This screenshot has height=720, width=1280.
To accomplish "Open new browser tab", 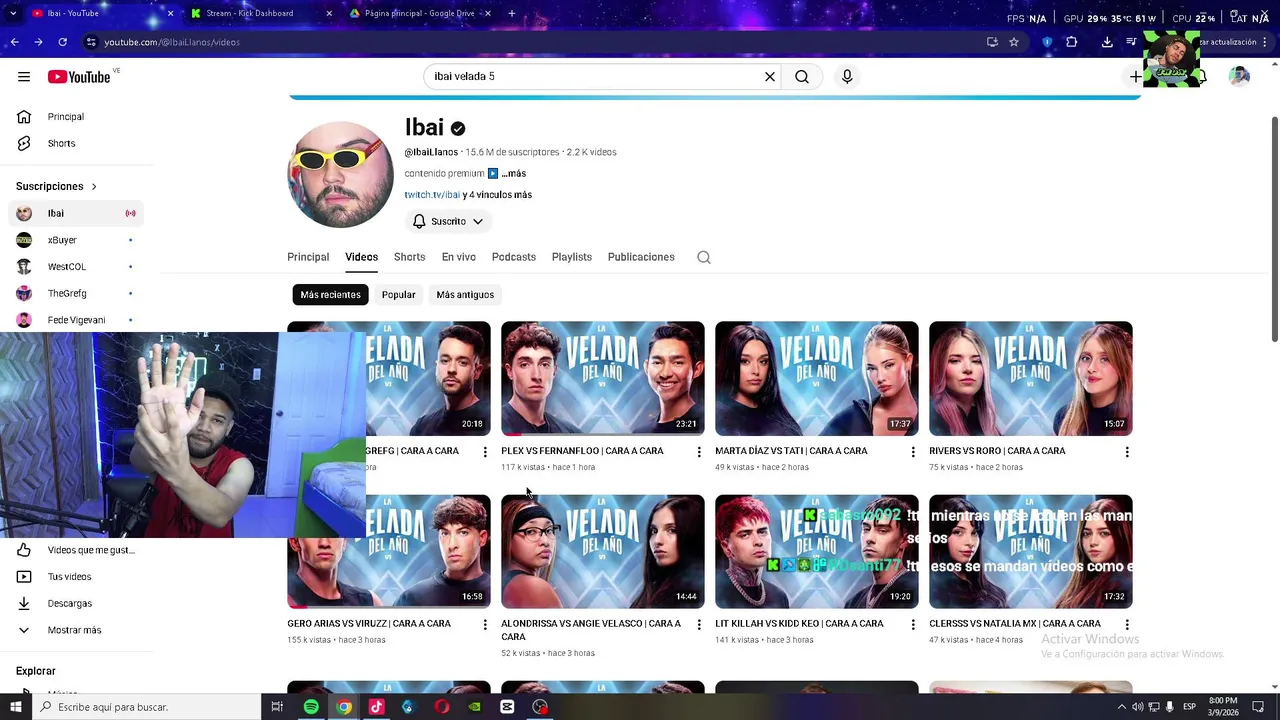I will [512, 13].
